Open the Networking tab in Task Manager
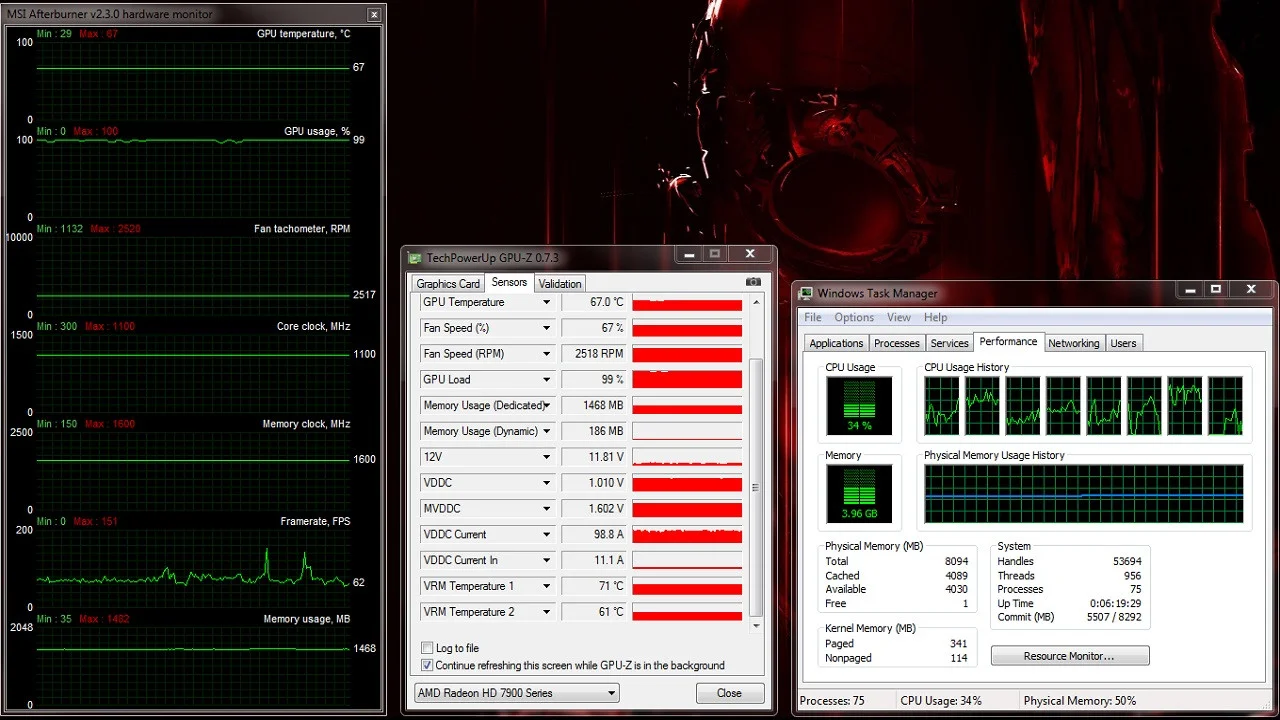 (1074, 343)
